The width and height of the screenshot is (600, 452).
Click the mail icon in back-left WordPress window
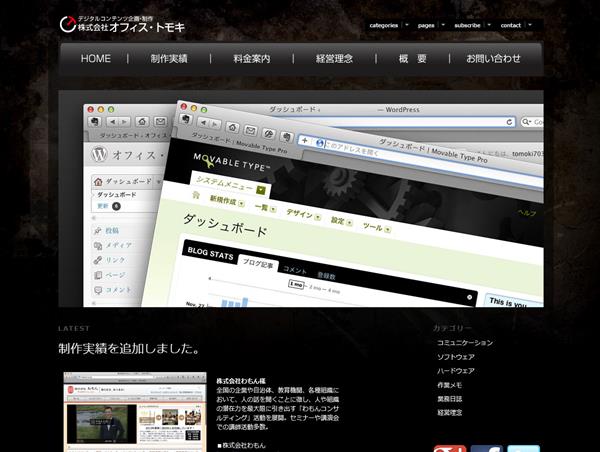pos(160,122)
